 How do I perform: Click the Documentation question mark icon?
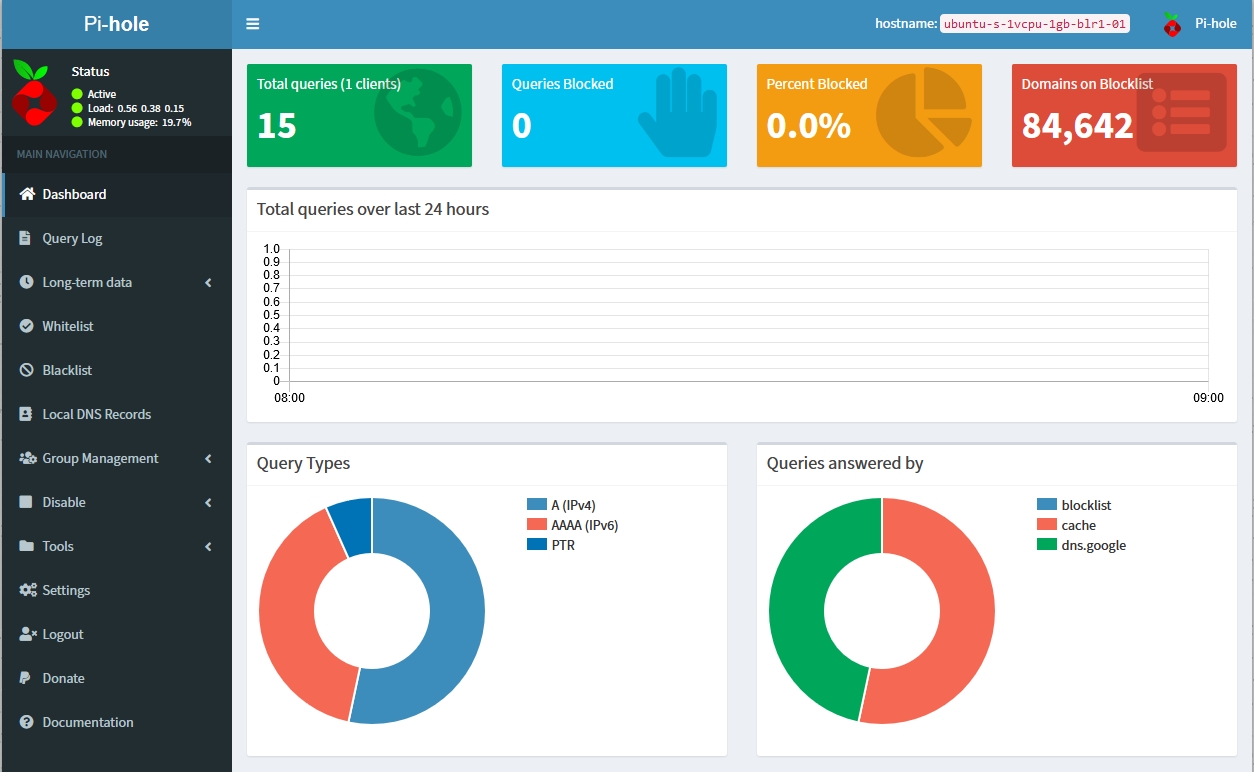[x=26, y=722]
